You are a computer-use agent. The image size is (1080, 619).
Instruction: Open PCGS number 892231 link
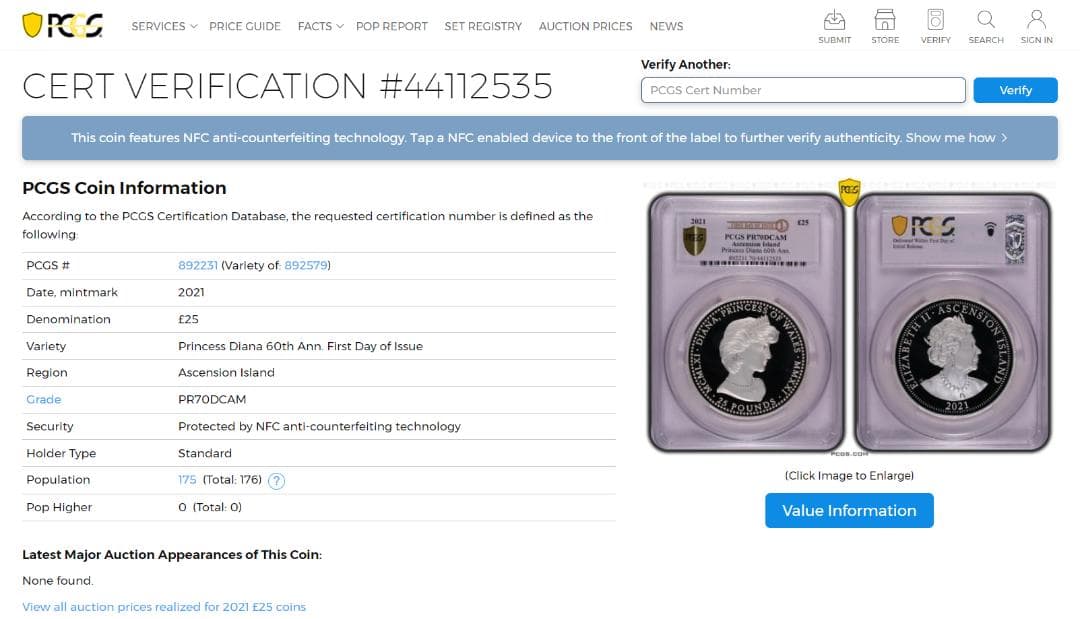click(198, 265)
